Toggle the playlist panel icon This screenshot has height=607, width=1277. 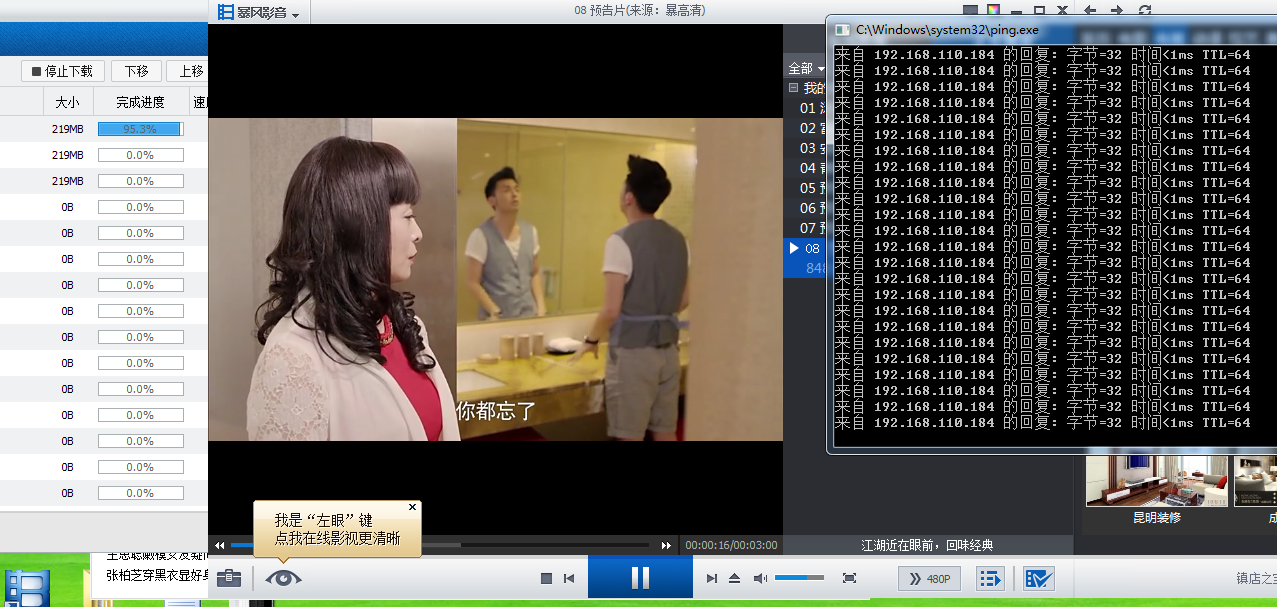coord(990,578)
